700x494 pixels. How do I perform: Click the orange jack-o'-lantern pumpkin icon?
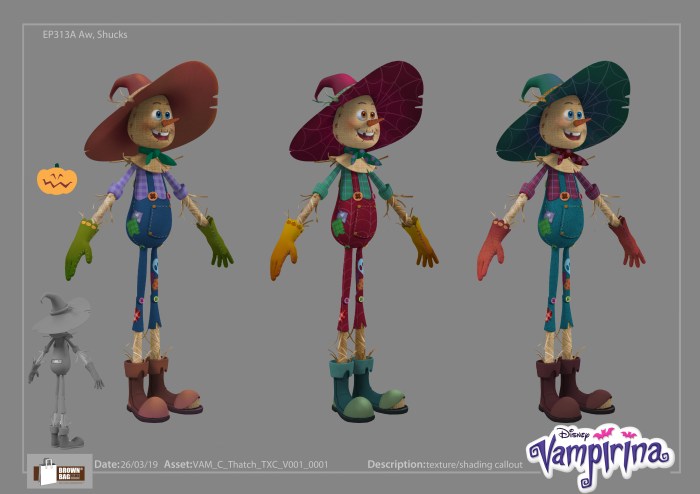(x=57, y=179)
